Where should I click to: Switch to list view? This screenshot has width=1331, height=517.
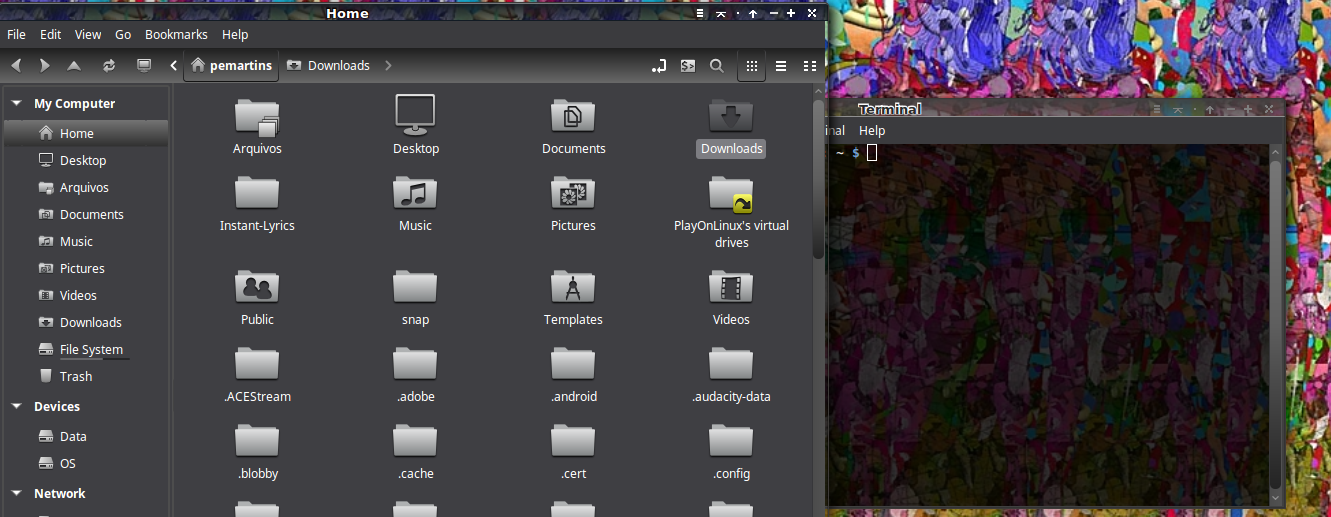781,66
